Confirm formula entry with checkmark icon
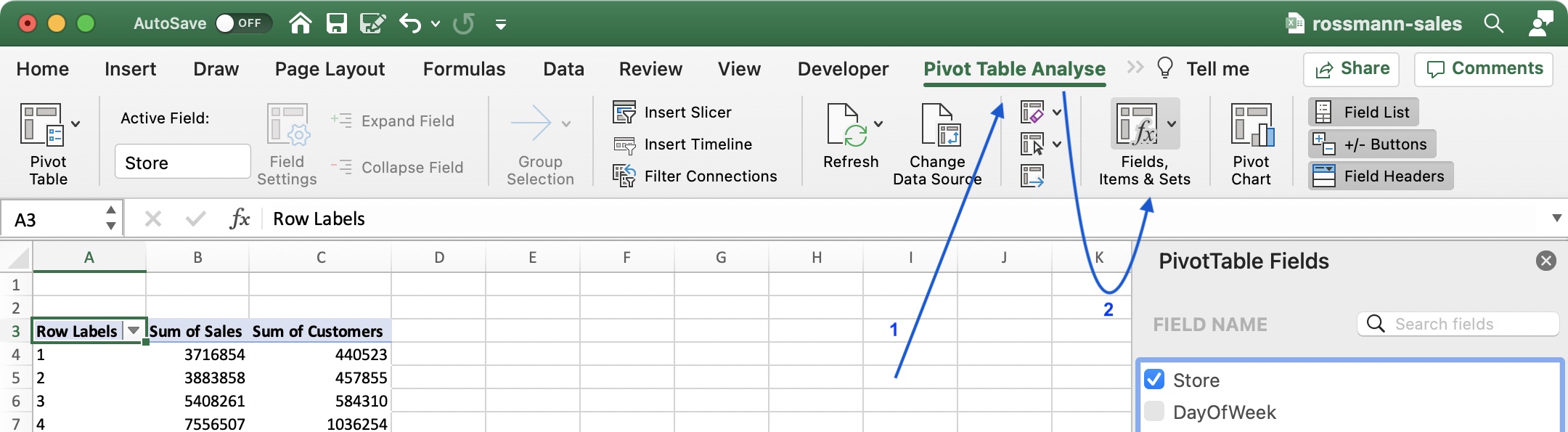Screen dimensions: 1568x432 pos(196,218)
